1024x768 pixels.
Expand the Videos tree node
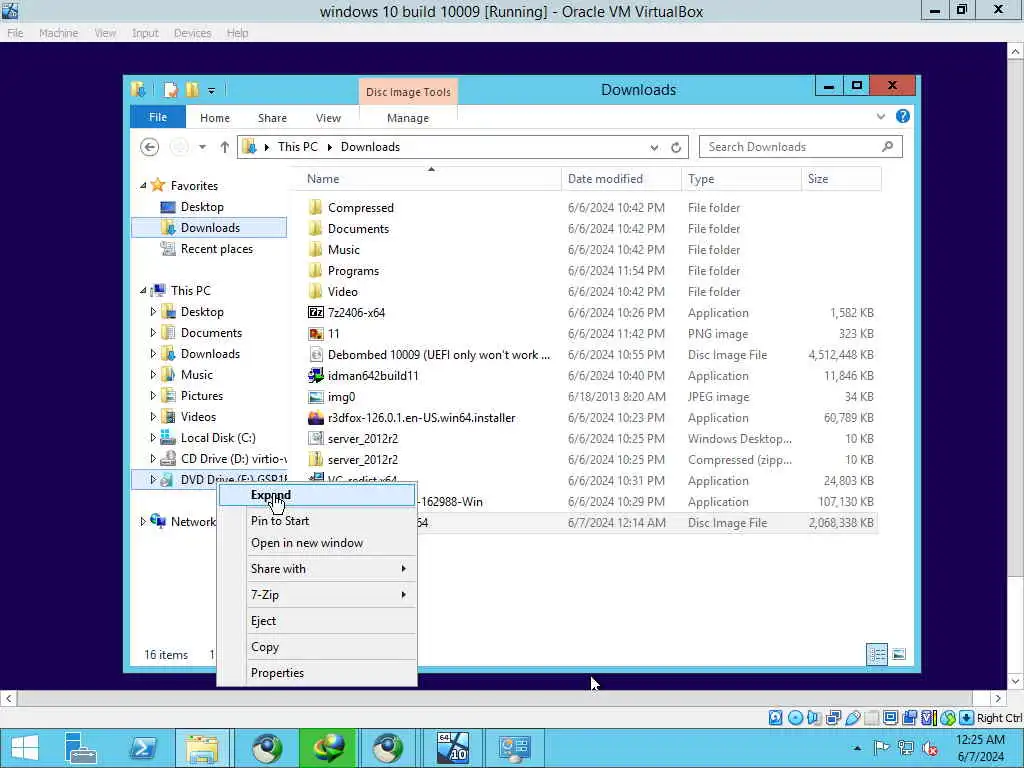coord(153,417)
